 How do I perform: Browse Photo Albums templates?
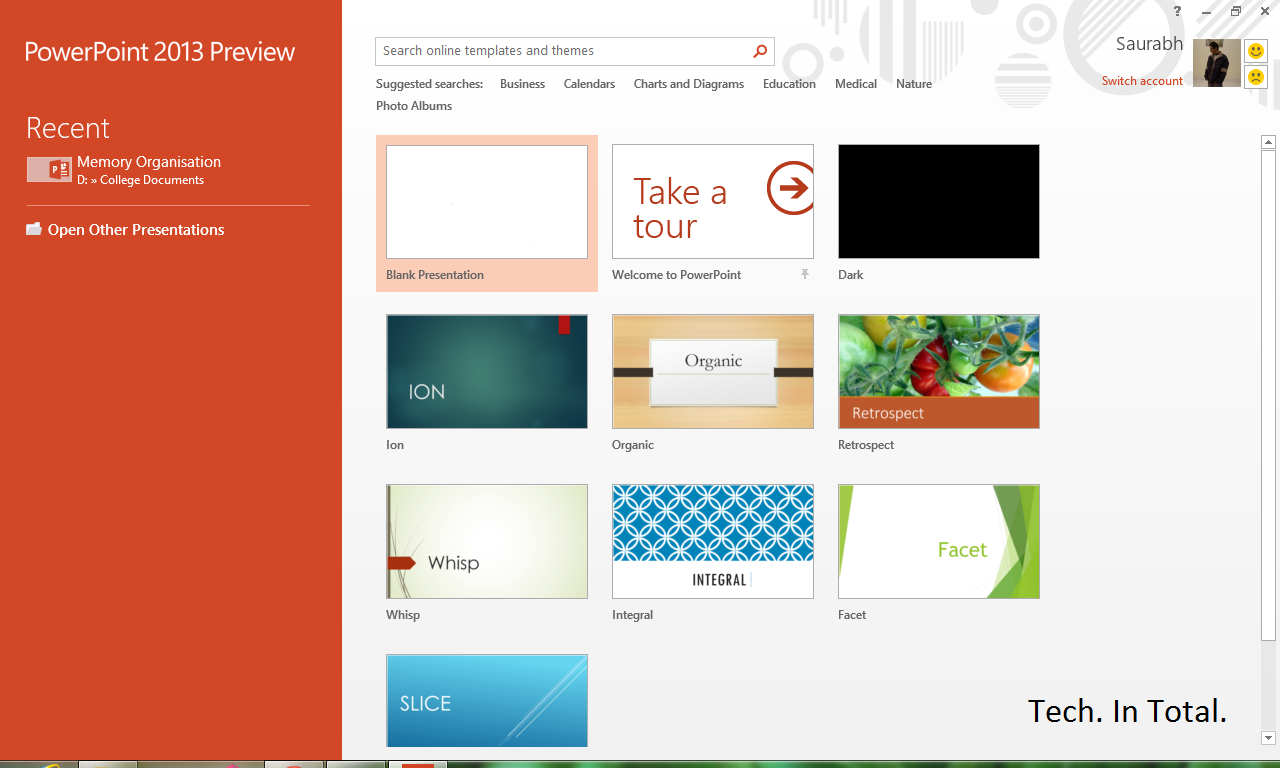413,105
